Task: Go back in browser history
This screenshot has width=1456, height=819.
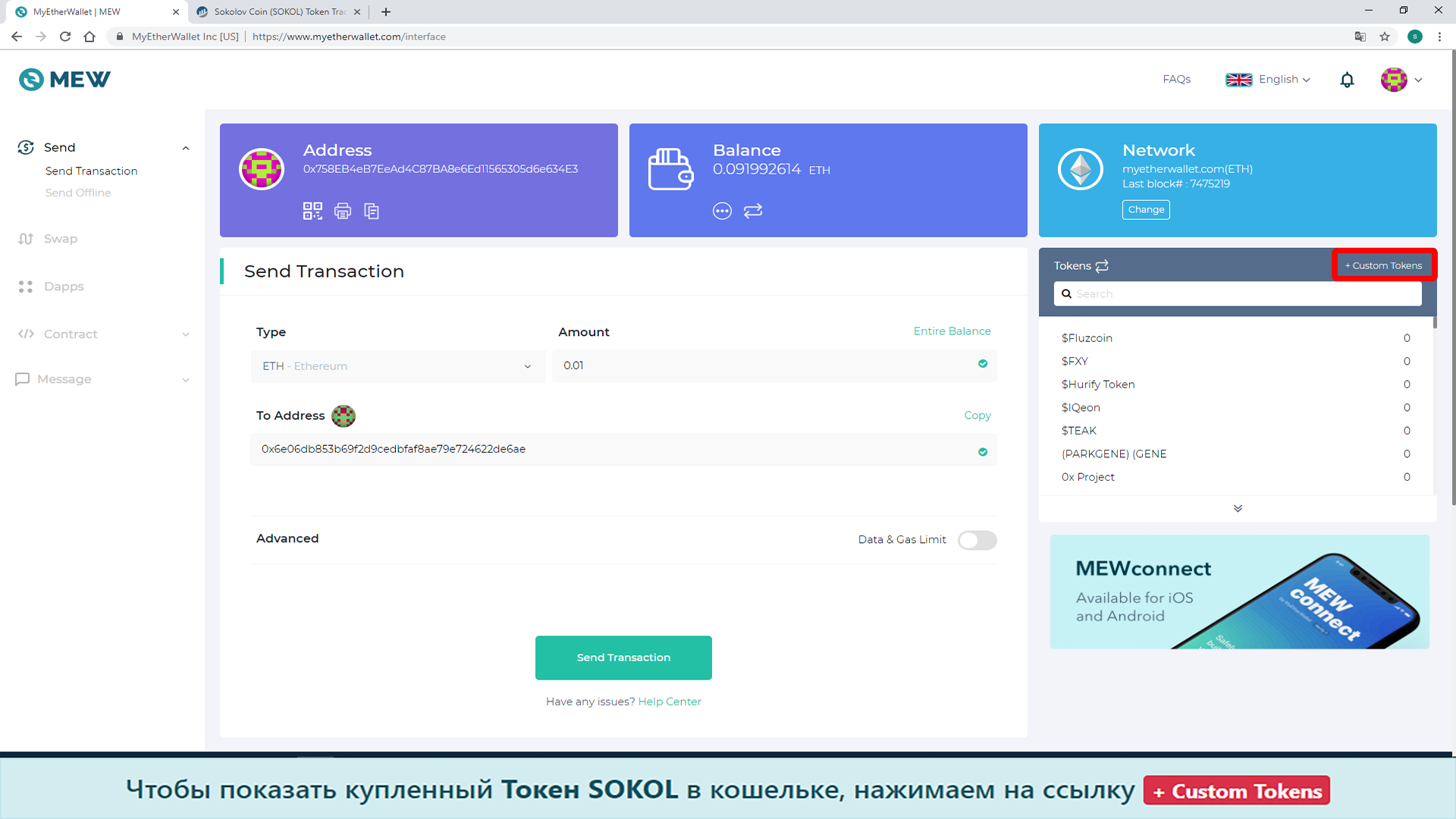Action: point(17,36)
